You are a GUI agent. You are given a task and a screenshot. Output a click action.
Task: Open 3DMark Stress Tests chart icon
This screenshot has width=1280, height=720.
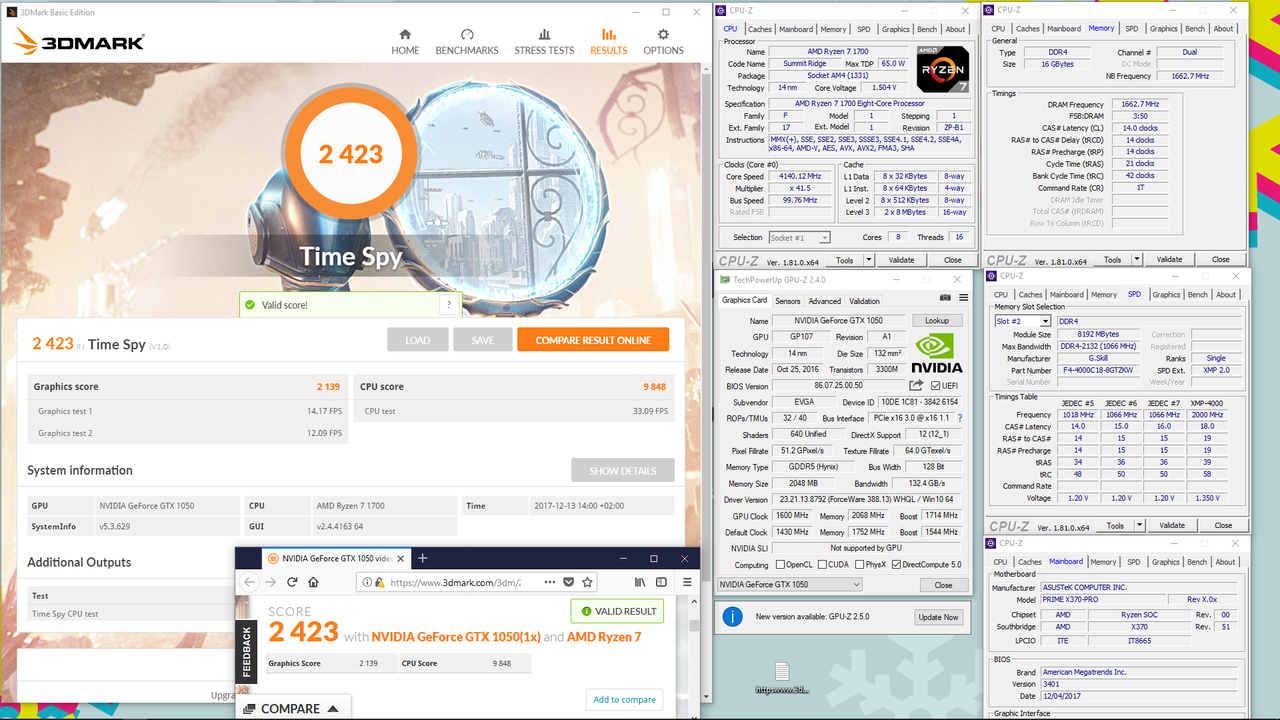pos(544,35)
